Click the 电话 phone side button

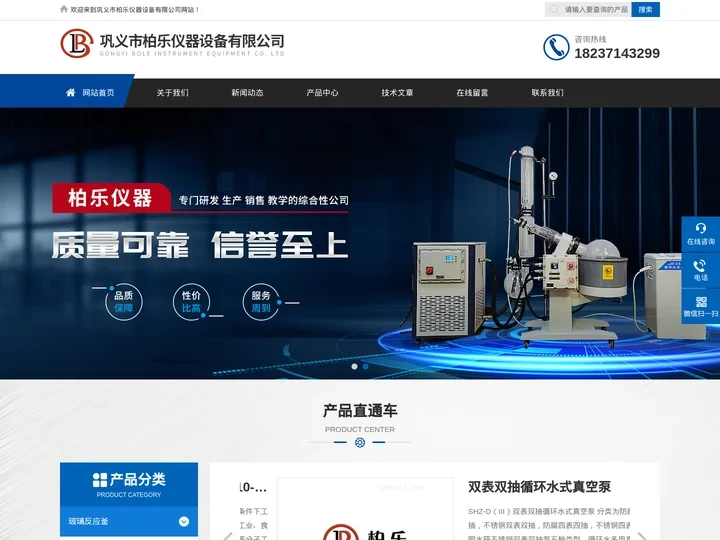pos(701,270)
